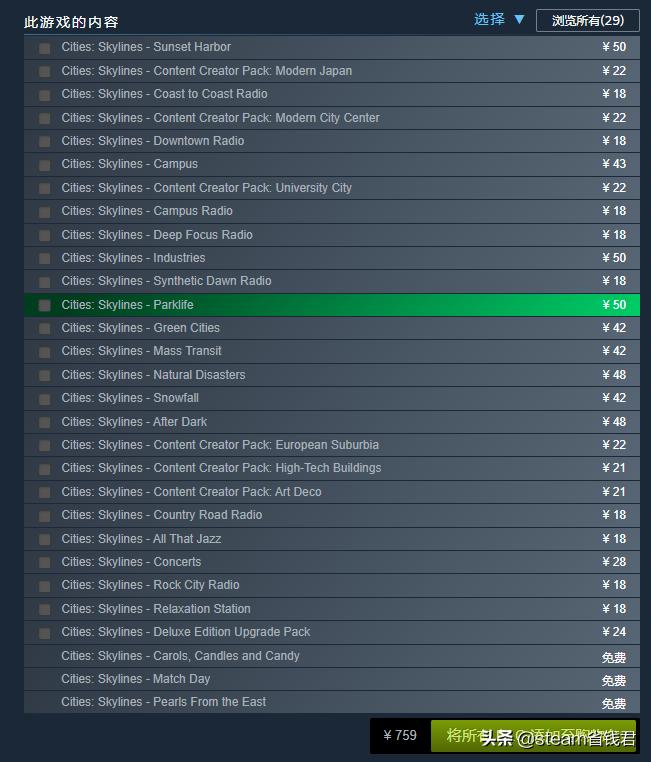Click the ¥ 43 price of Campus
Image resolution: width=651 pixels, height=762 pixels.
tap(614, 164)
